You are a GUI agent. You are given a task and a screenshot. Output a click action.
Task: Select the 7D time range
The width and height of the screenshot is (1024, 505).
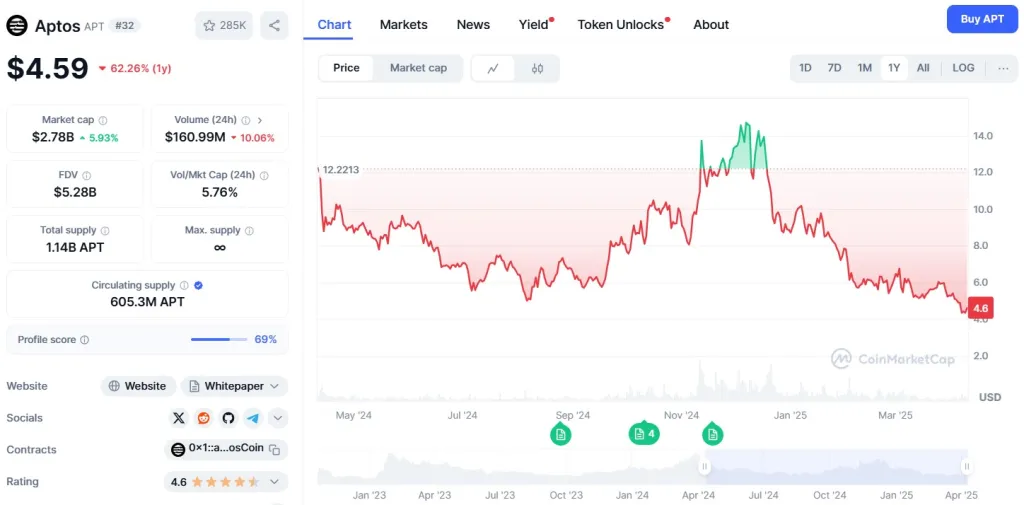click(834, 68)
